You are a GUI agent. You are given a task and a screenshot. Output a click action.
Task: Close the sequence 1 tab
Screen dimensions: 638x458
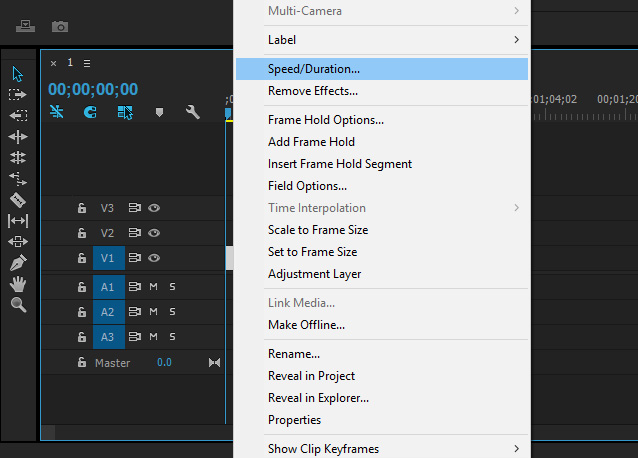coord(53,63)
